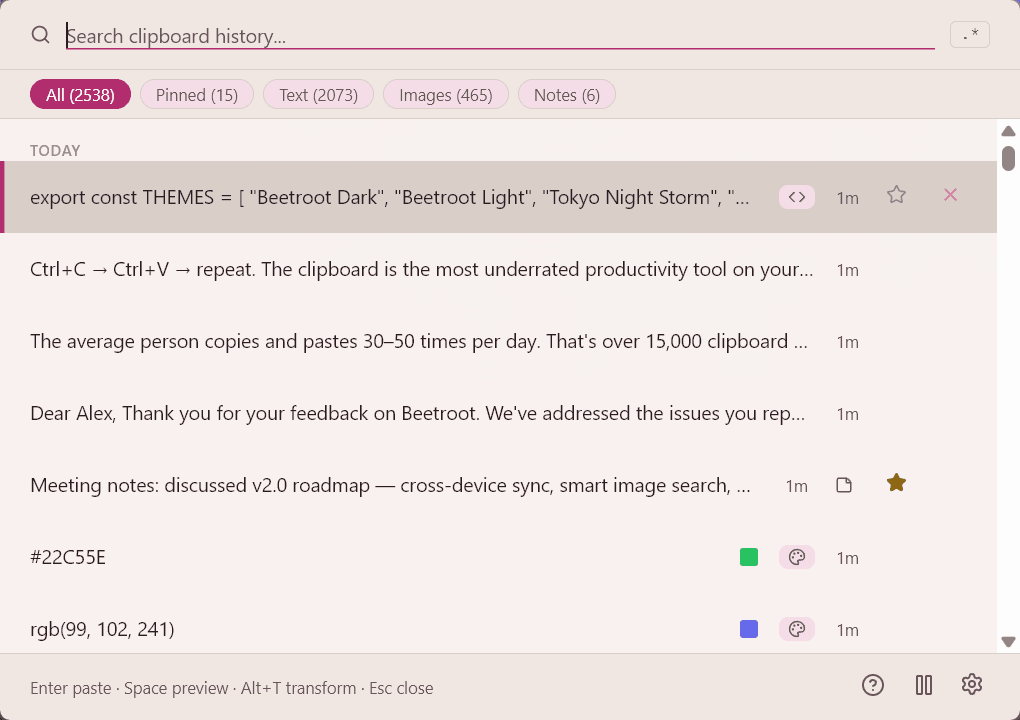Click the code snippet badge on the THEMES entry

click(x=797, y=196)
